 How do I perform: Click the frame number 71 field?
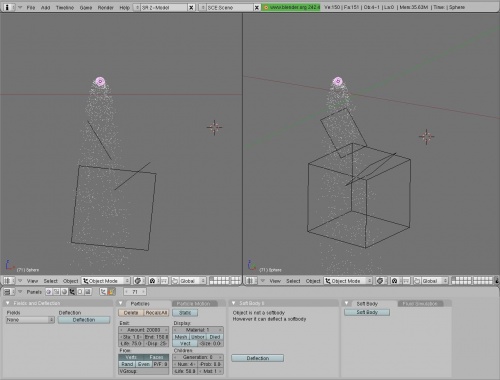coord(135,292)
